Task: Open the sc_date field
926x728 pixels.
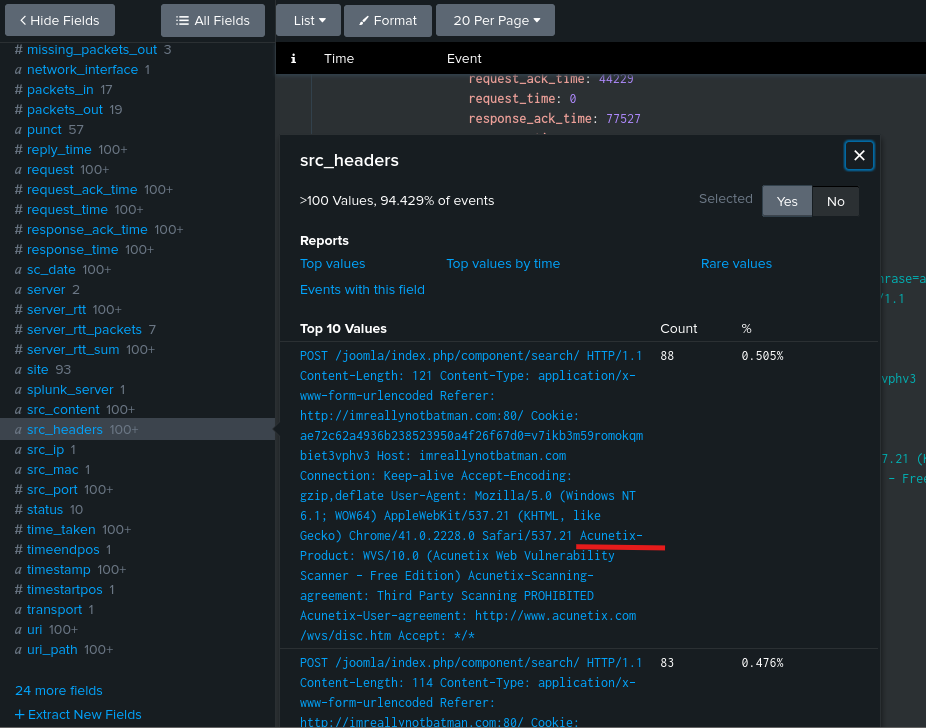Action: (x=51, y=270)
